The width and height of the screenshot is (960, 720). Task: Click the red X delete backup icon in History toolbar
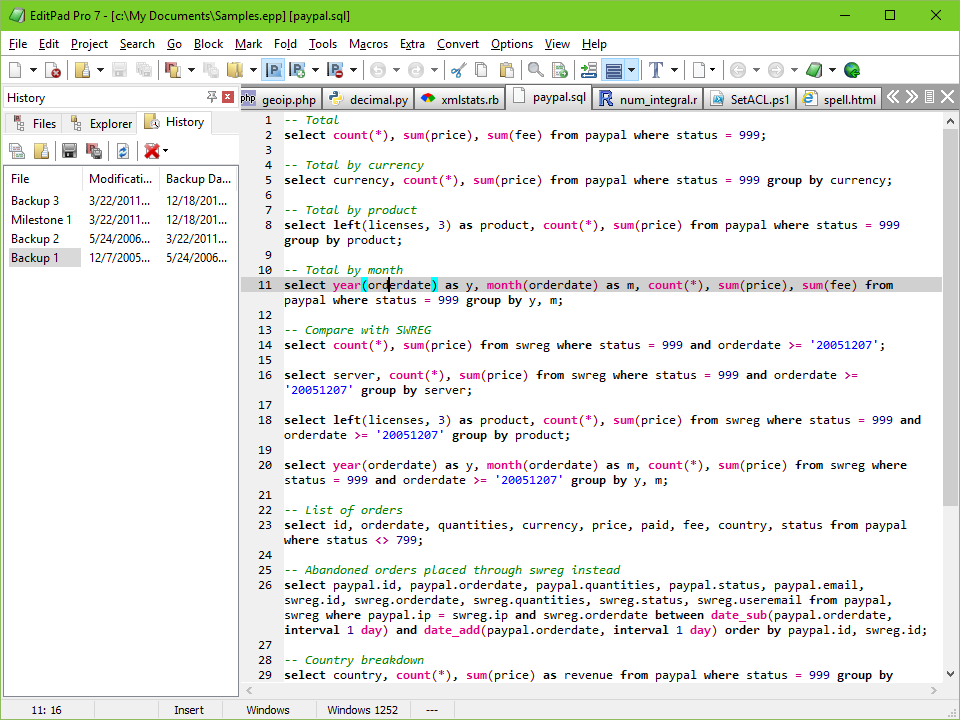[x=151, y=151]
